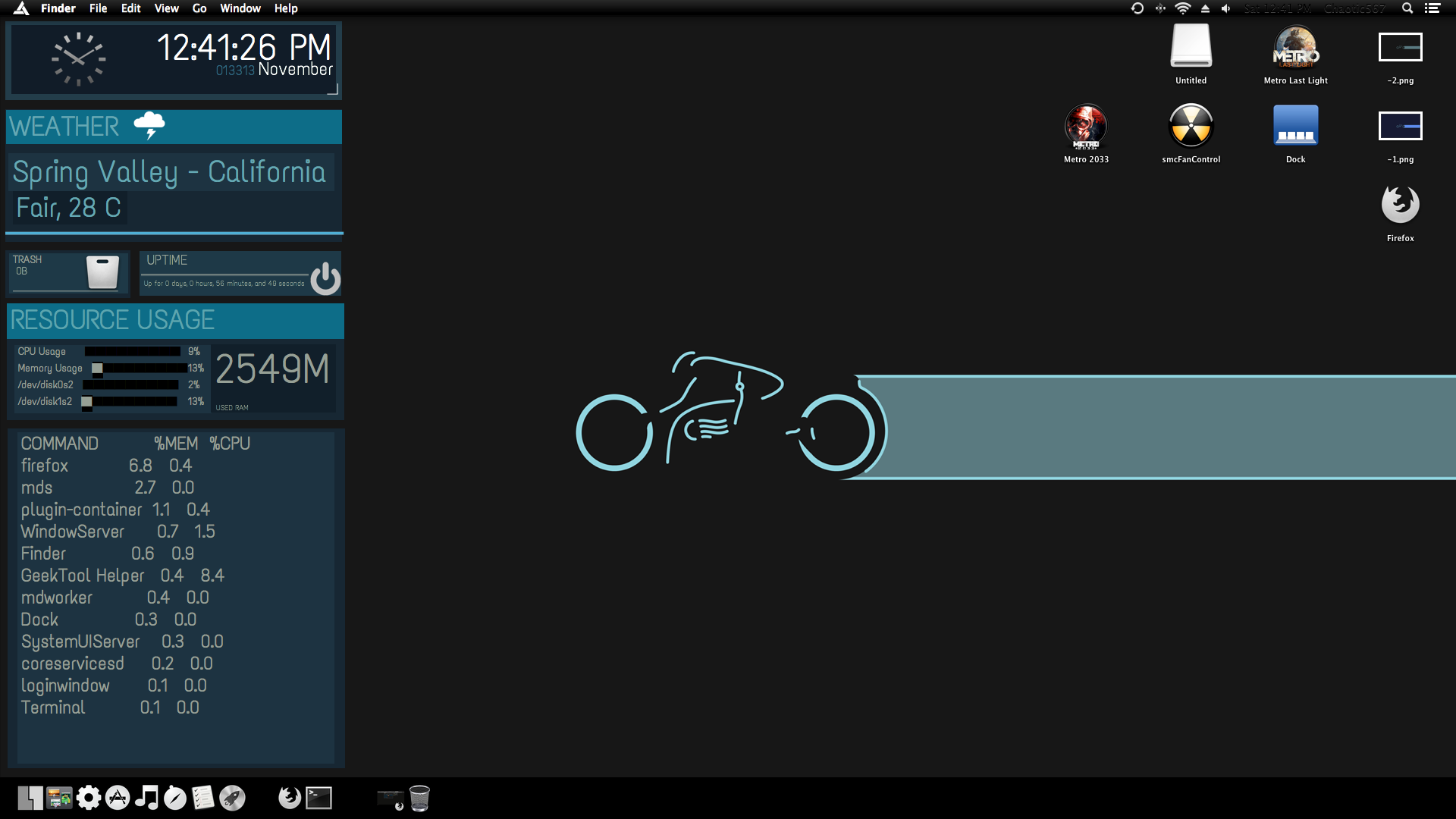Click the November date text
Image resolution: width=1456 pixels, height=819 pixels.
point(296,70)
